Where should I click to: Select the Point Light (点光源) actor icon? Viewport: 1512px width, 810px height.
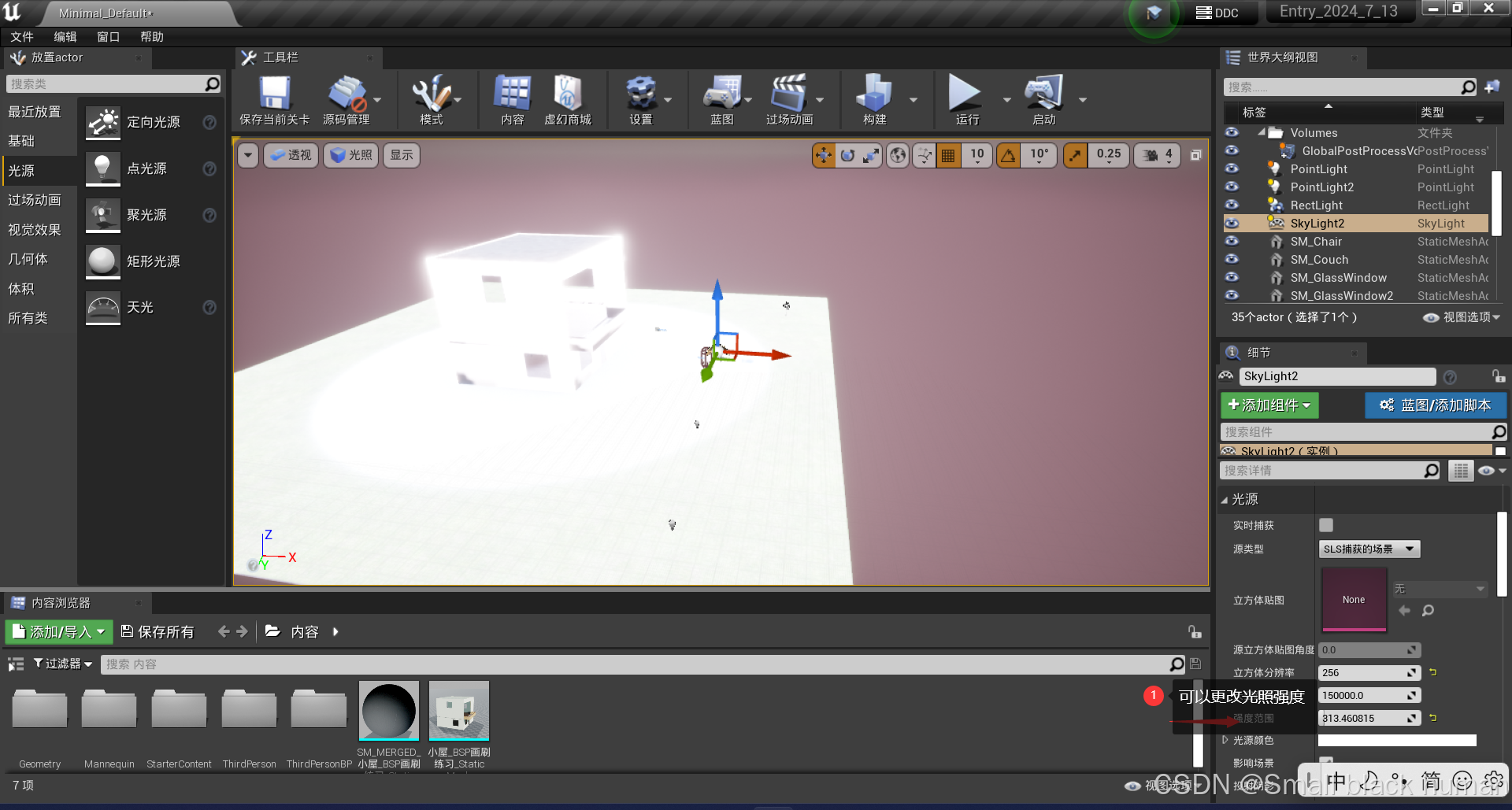click(103, 168)
